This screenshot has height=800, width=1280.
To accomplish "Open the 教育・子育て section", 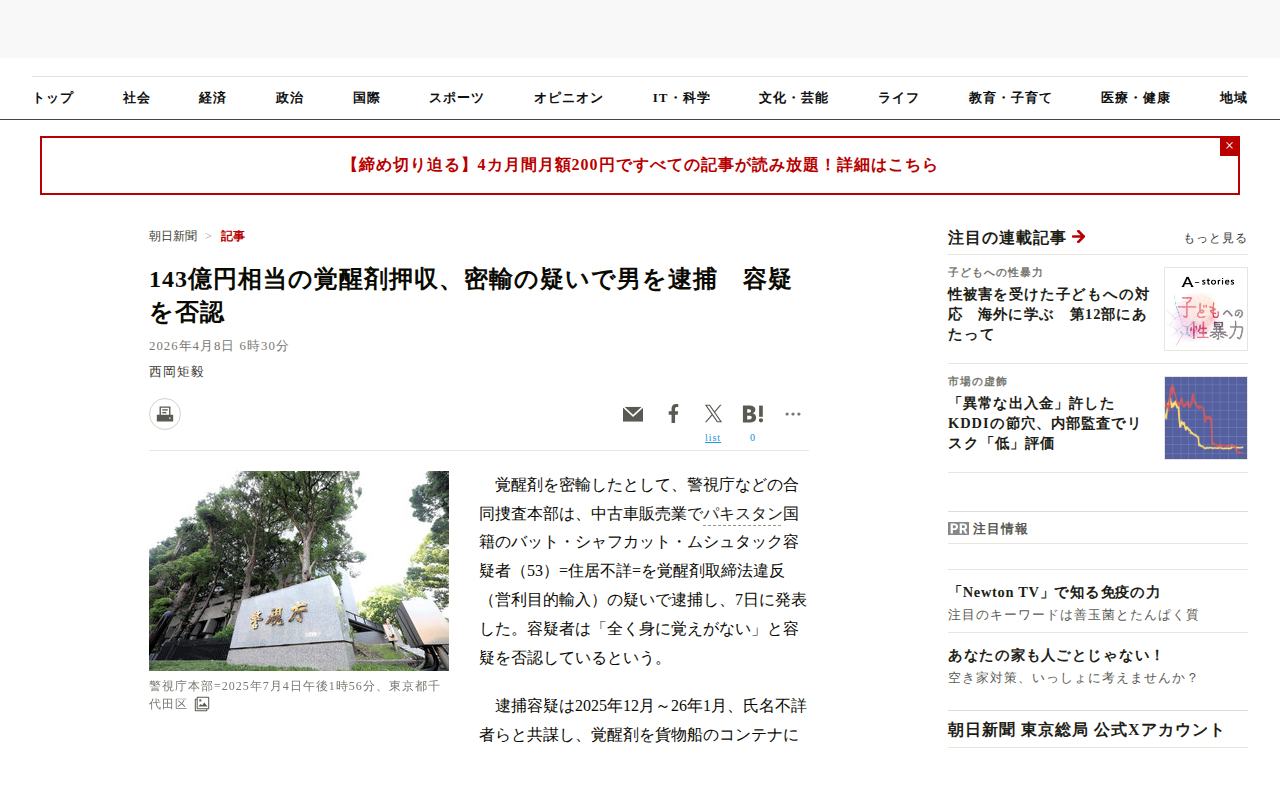I will 1011,98.
